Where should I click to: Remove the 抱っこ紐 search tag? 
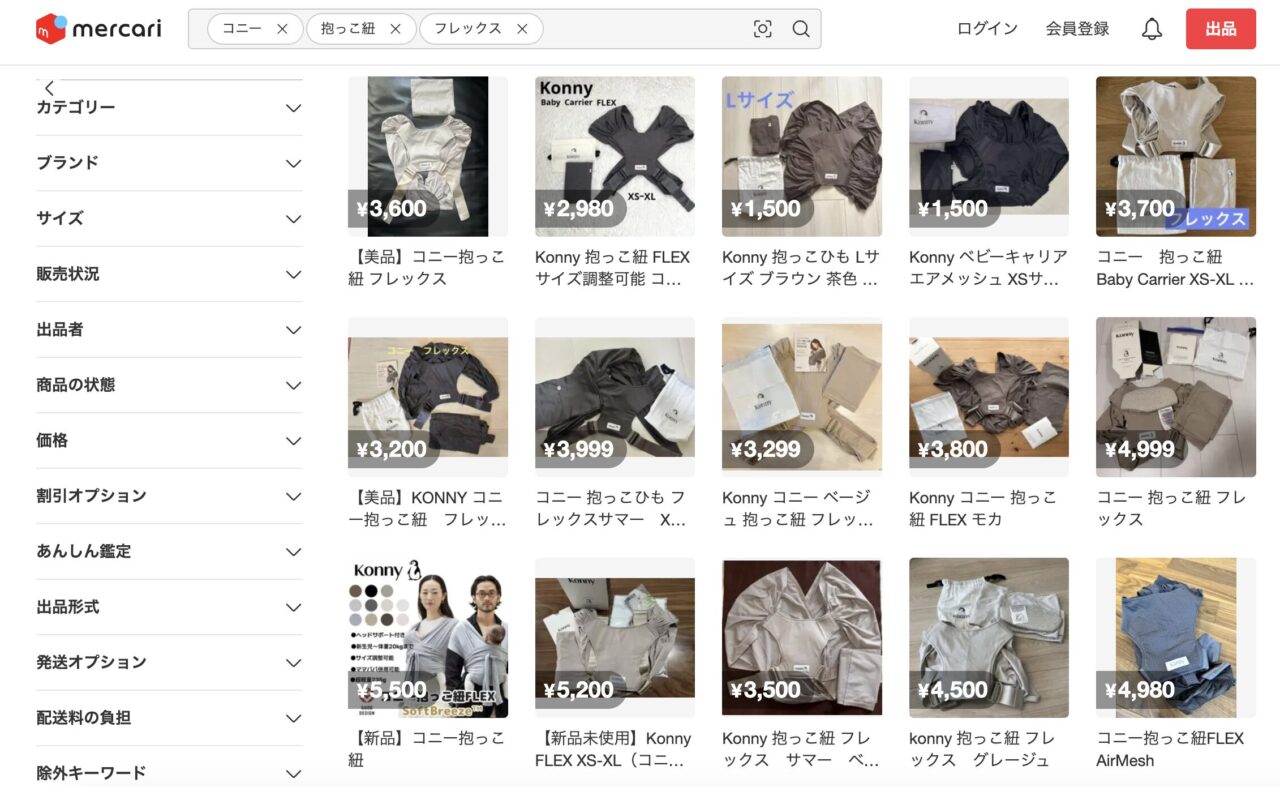[395, 29]
